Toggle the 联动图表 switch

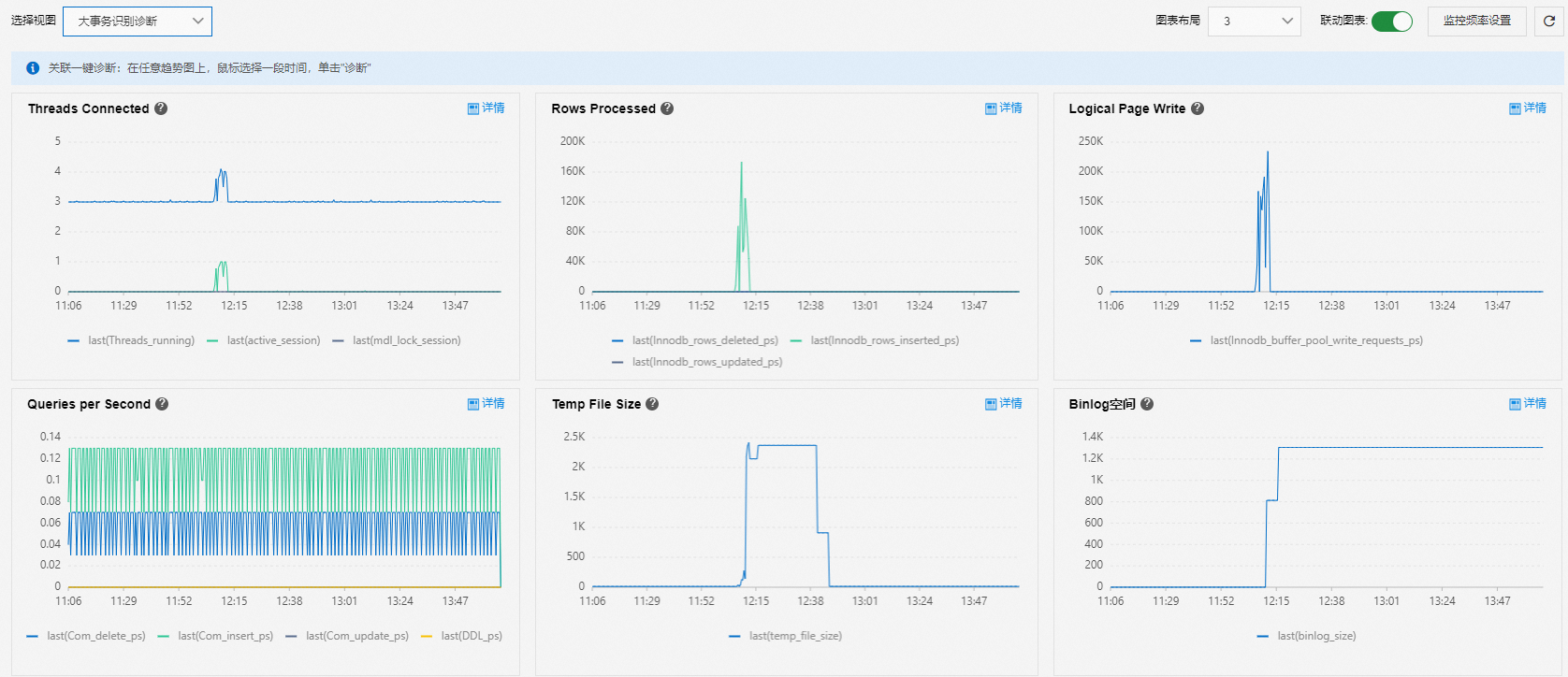tap(1392, 21)
